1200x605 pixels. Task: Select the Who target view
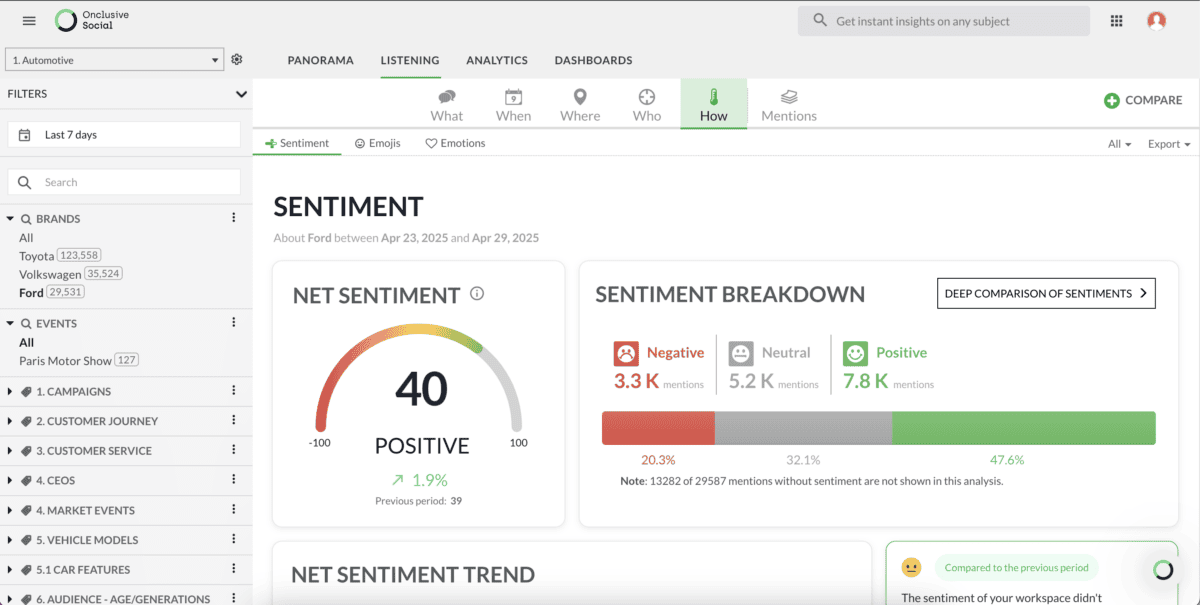point(647,105)
